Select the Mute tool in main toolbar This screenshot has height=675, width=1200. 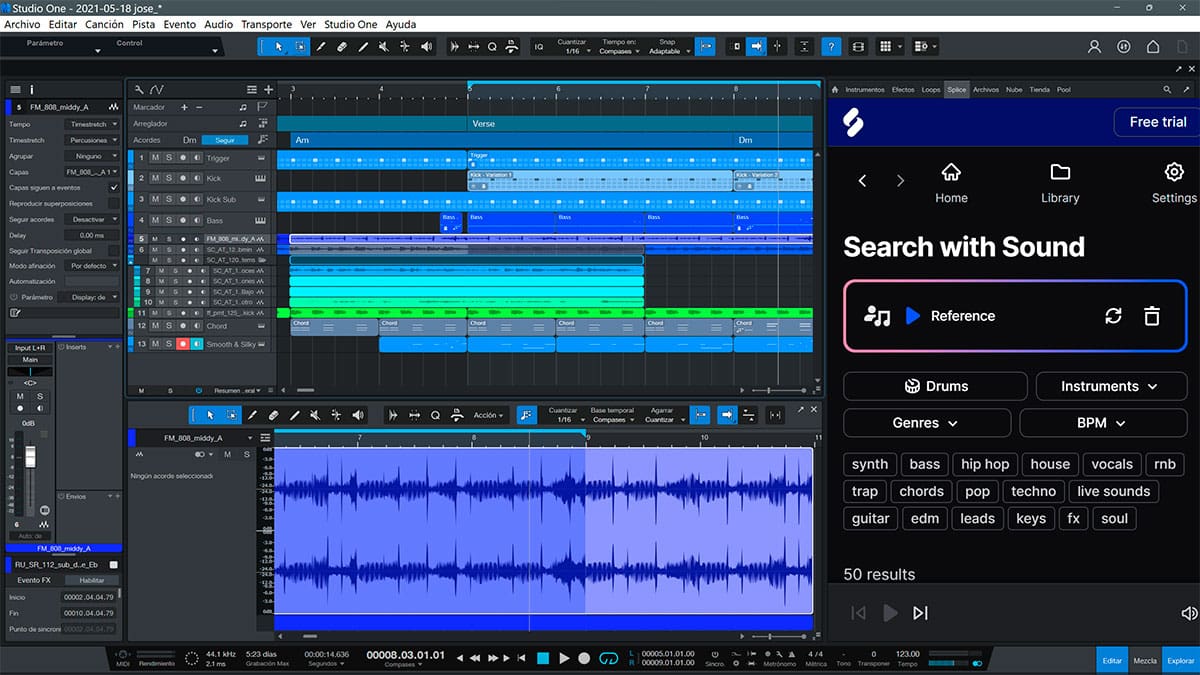(384, 46)
